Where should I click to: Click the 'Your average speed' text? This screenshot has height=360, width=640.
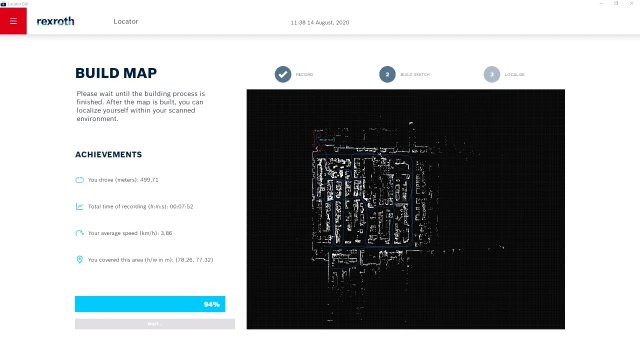coord(130,233)
